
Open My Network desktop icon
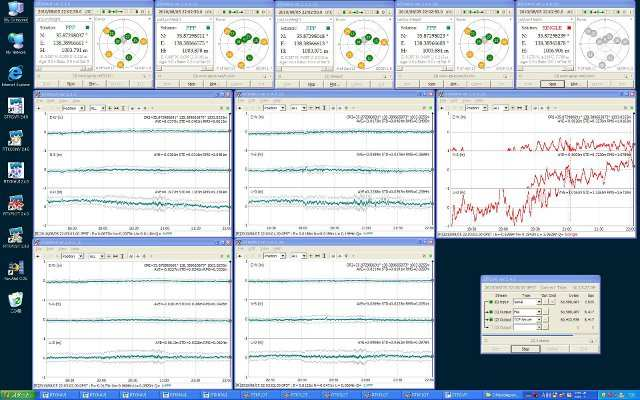(16, 43)
